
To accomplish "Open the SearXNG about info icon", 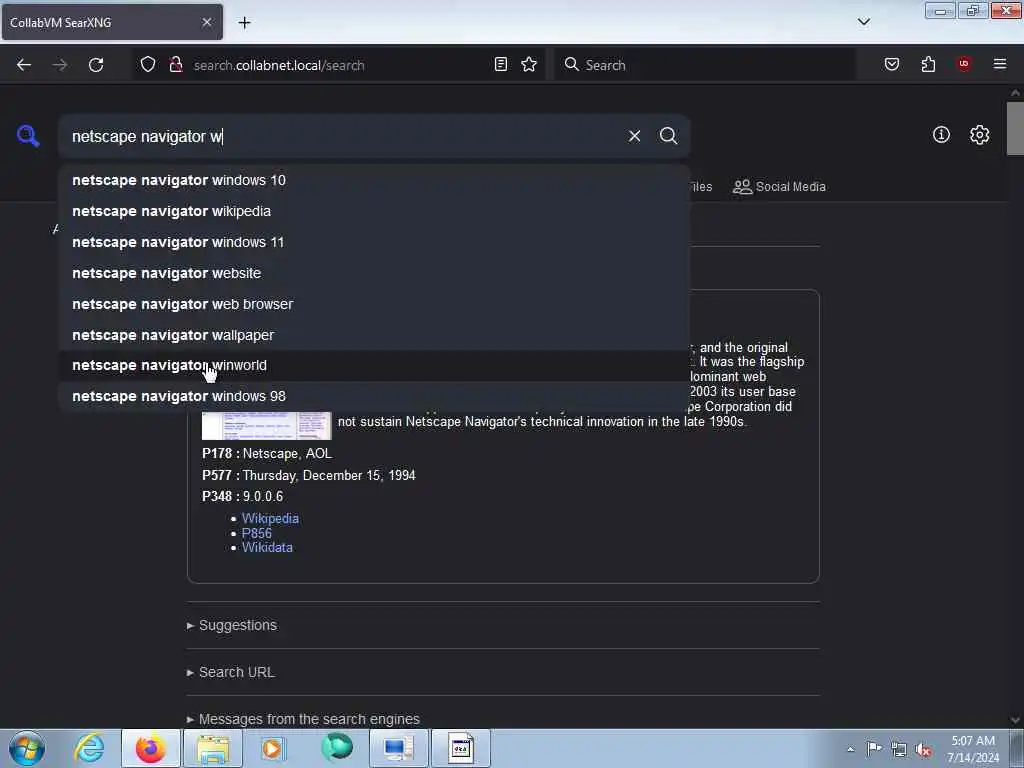I will (x=941, y=135).
